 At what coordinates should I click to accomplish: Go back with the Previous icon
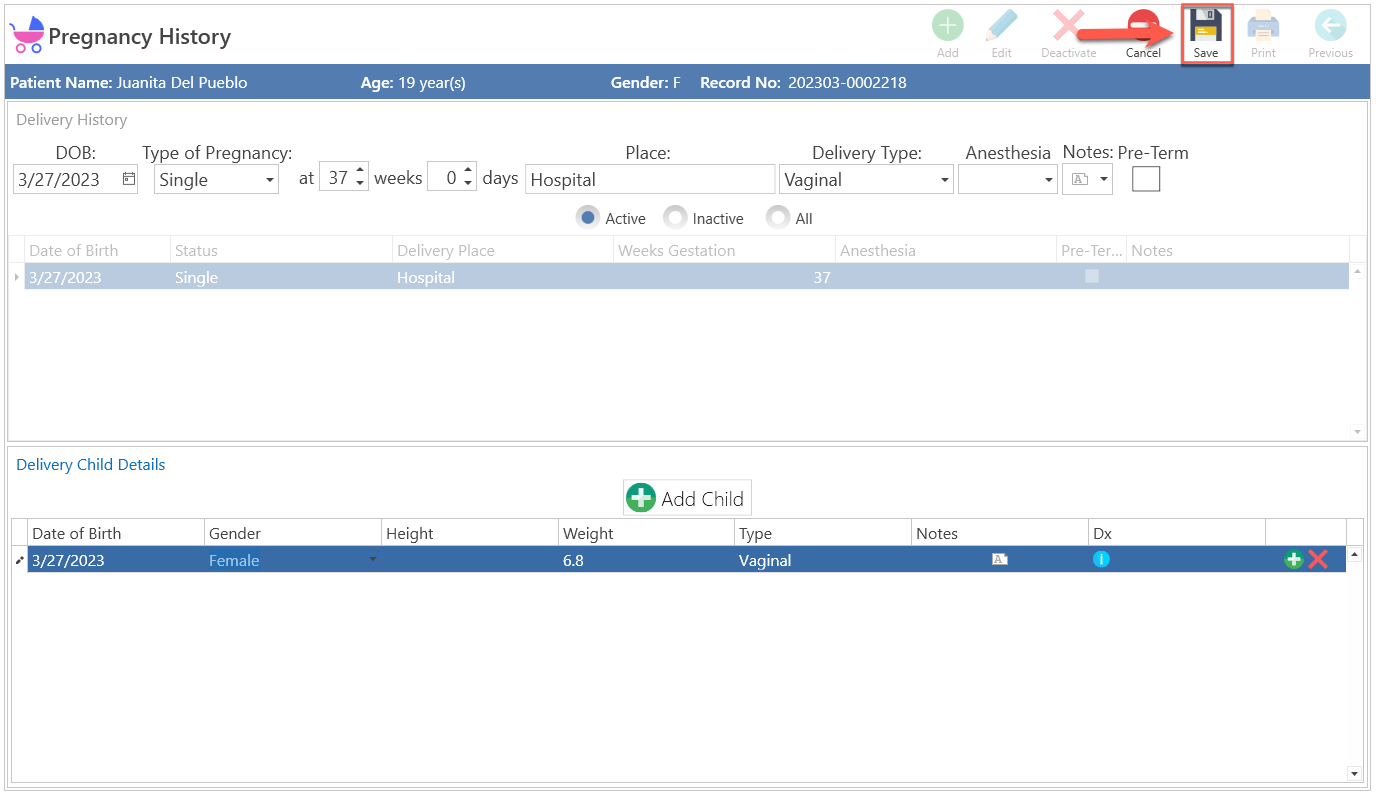tap(1330, 26)
